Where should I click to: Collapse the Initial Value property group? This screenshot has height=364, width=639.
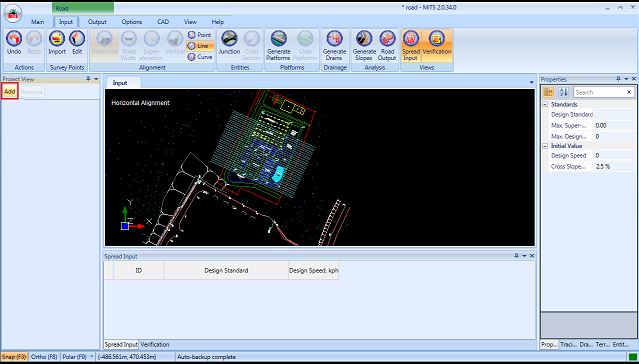pyautogui.click(x=545, y=146)
